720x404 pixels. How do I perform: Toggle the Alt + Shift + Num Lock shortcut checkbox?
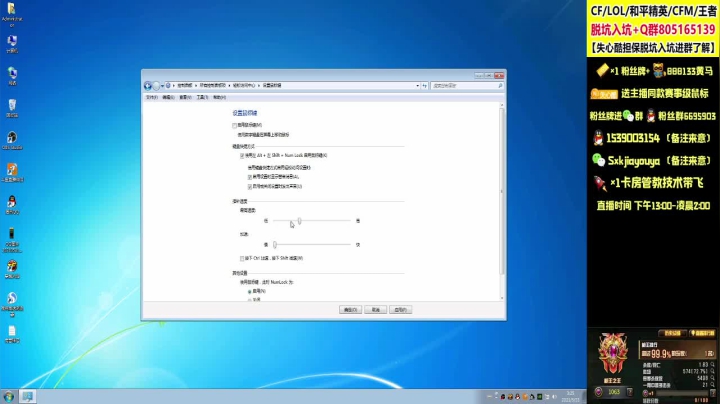[242, 156]
